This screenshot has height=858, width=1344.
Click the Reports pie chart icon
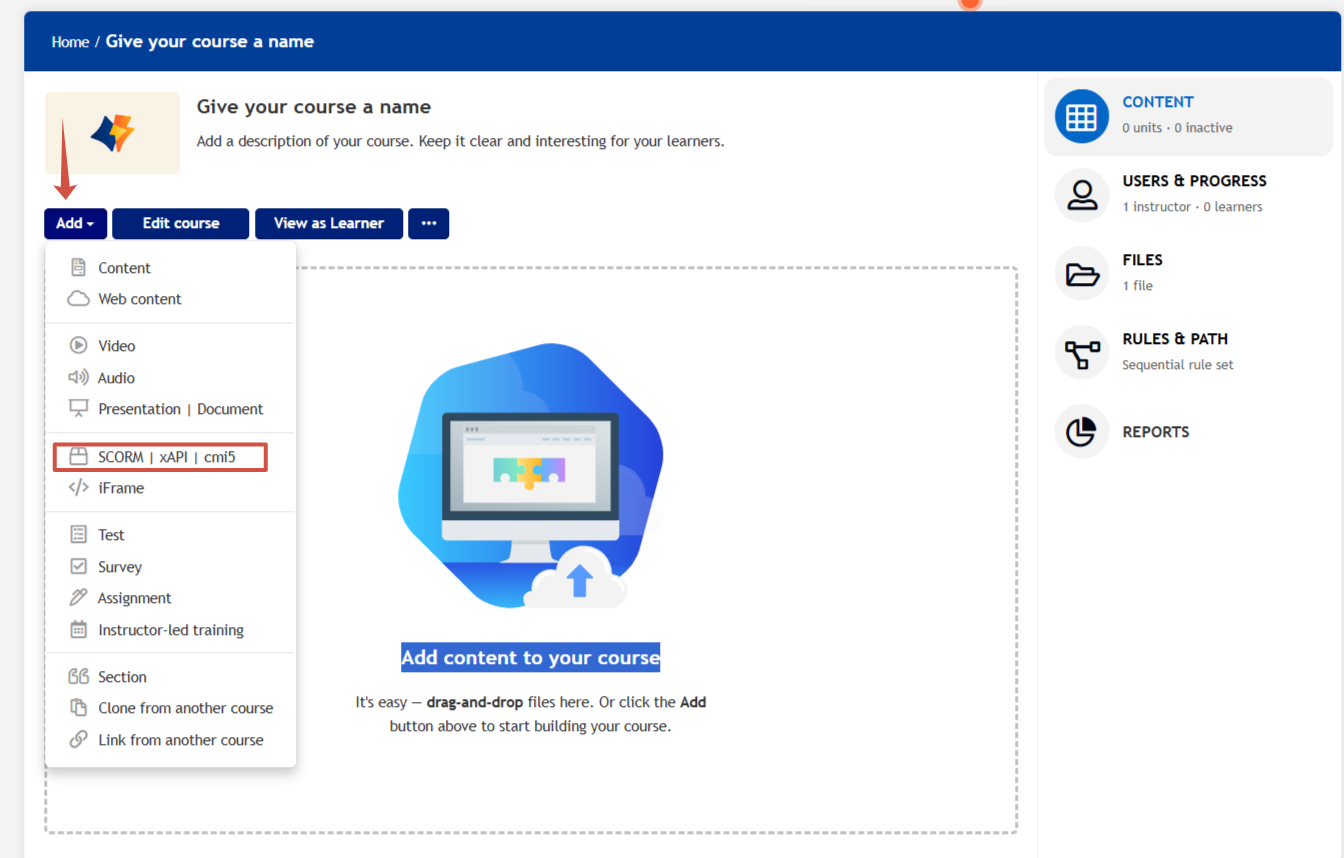[1081, 432]
